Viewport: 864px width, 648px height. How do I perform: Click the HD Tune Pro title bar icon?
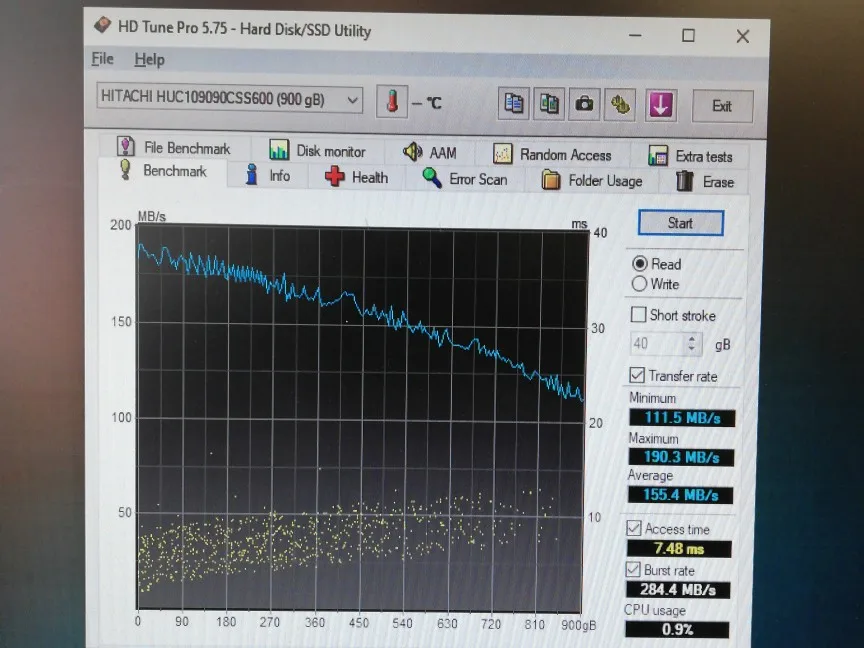[102, 25]
